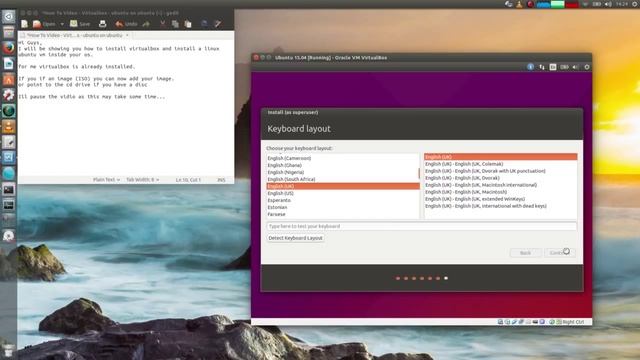Open LibreOffice Writer from the launcher
The image size is (640, 360).
[9, 64]
